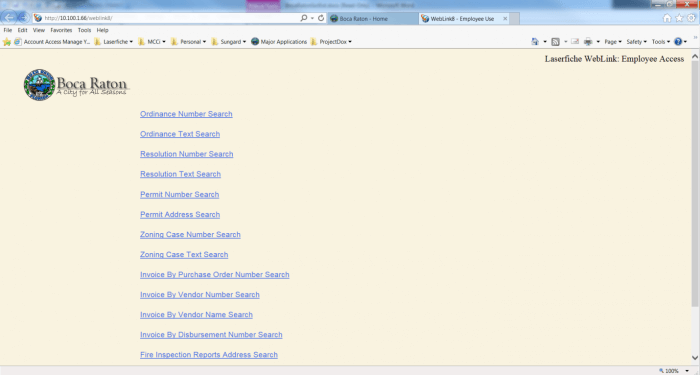Close the WebLink8 tab with its X
Viewport: 700px width, 375px height.
pos(505,19)
